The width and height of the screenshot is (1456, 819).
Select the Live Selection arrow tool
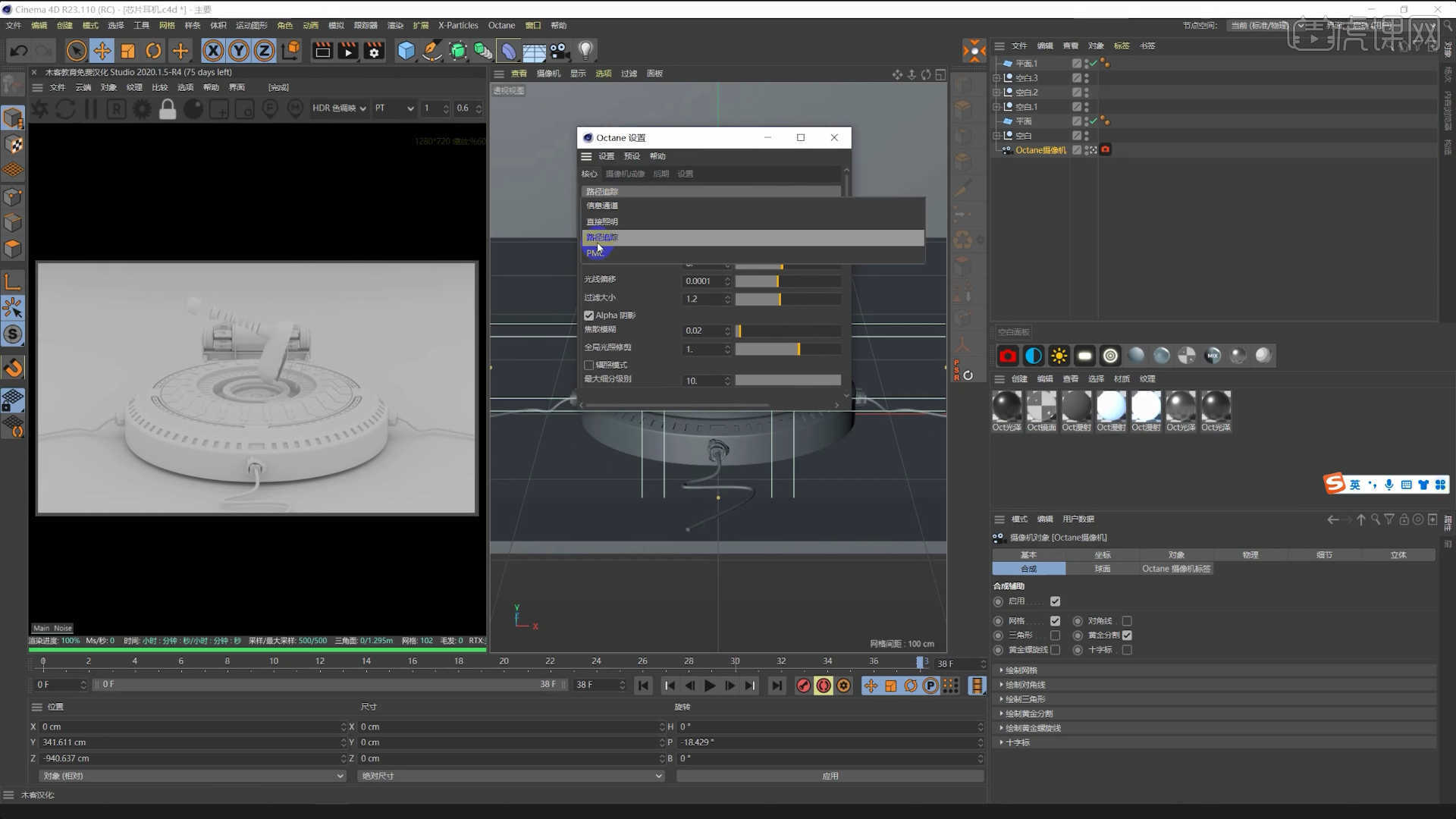(x=76, y=51)
